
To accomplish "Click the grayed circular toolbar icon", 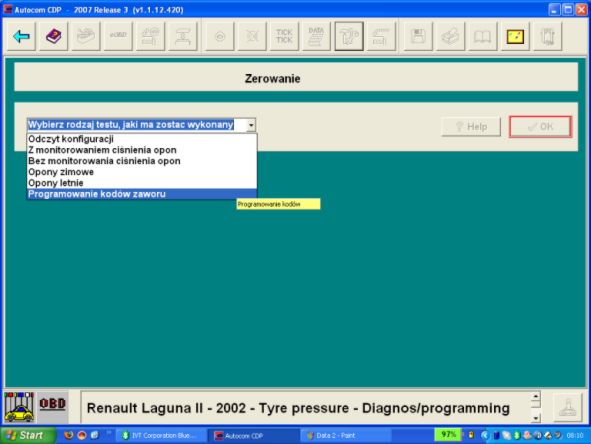I will coord(220,37).
